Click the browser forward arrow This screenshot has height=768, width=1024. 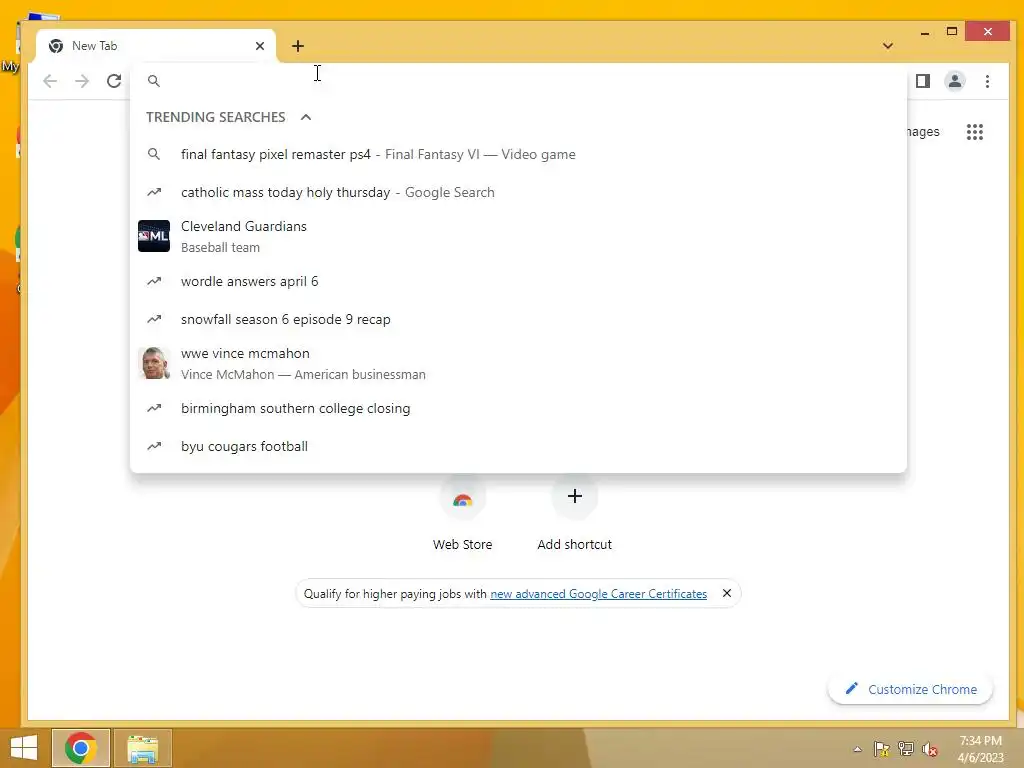tap(82, 81)
